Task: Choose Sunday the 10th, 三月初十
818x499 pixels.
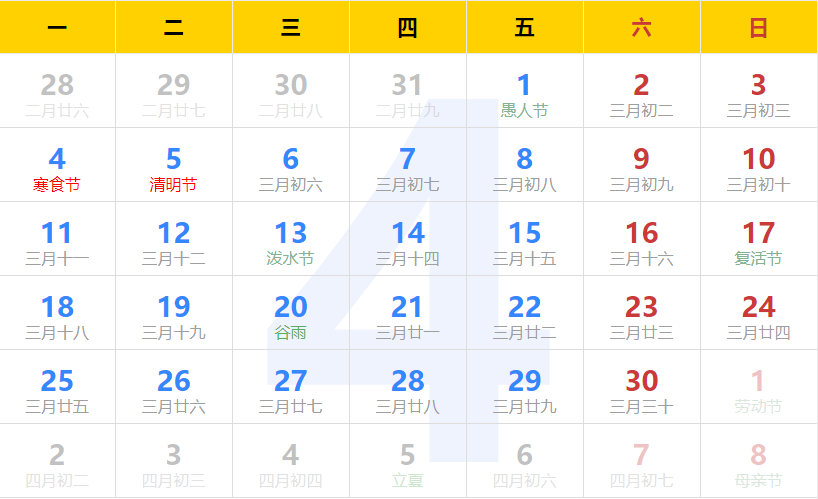Action: (x=758, y=166)
